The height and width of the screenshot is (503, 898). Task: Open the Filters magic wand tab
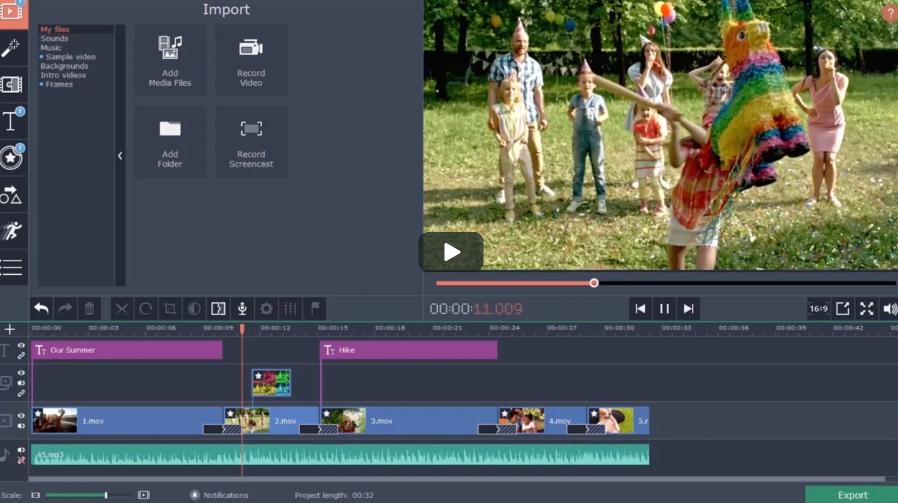pos(11,48)
